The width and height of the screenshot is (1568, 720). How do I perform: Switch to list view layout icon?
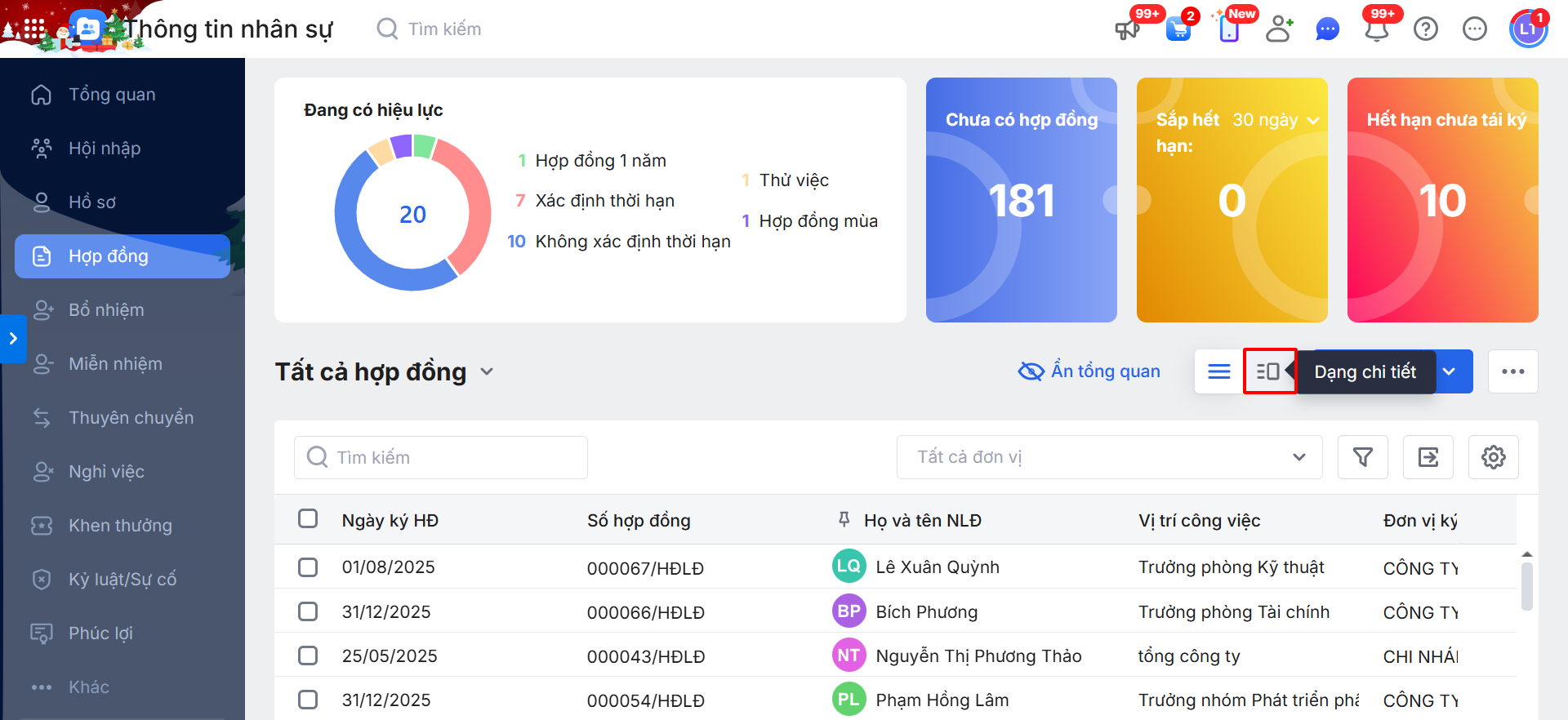[x=1219, y=371]
